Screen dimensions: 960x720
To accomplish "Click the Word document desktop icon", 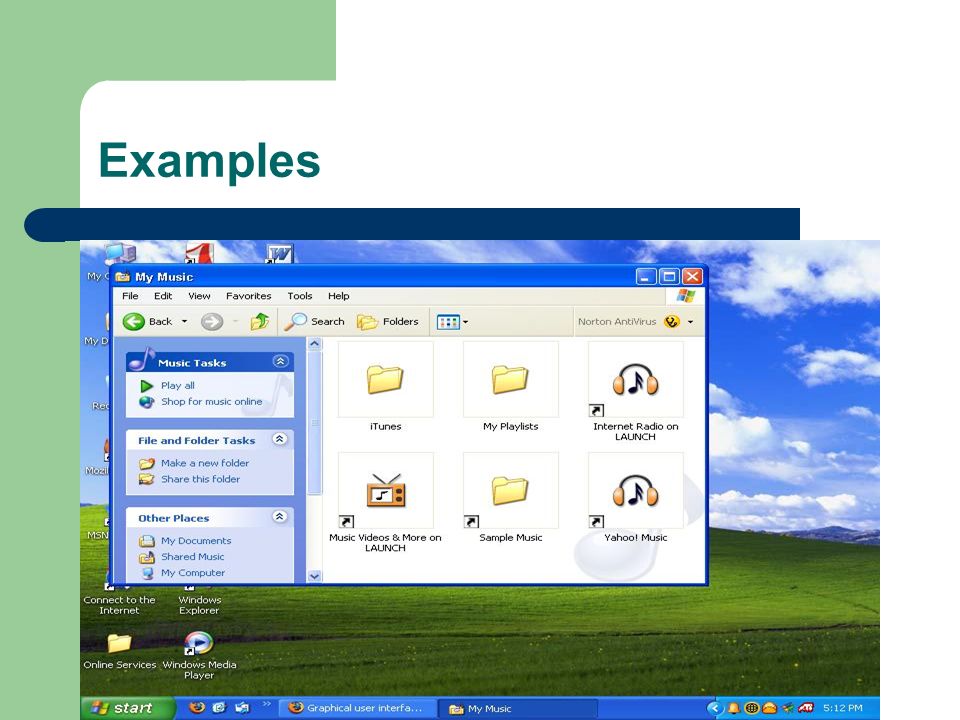I will (279, 252).
